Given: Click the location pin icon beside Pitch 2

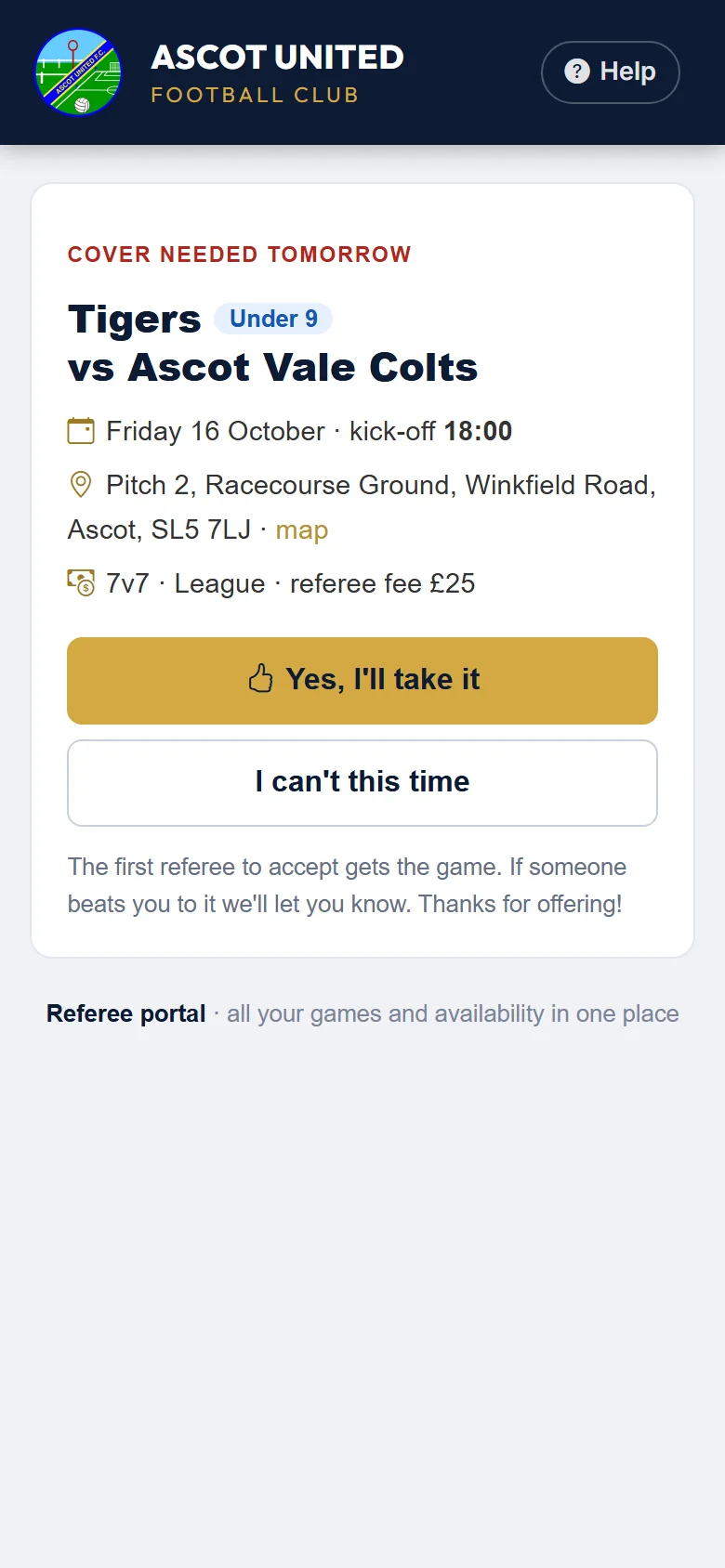Looking at the screenshot, I should (81, 485).
